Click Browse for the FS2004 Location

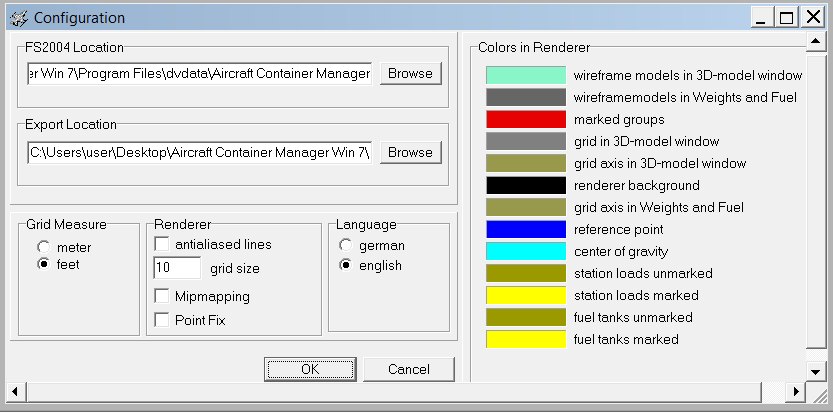coord(410,73)
